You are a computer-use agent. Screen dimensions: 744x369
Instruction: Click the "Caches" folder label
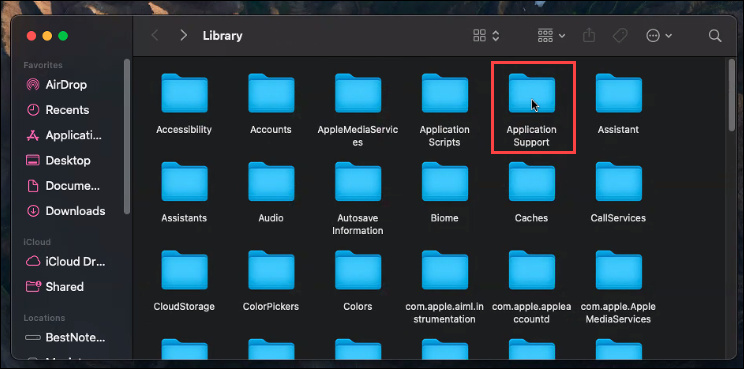coord(531,218)
